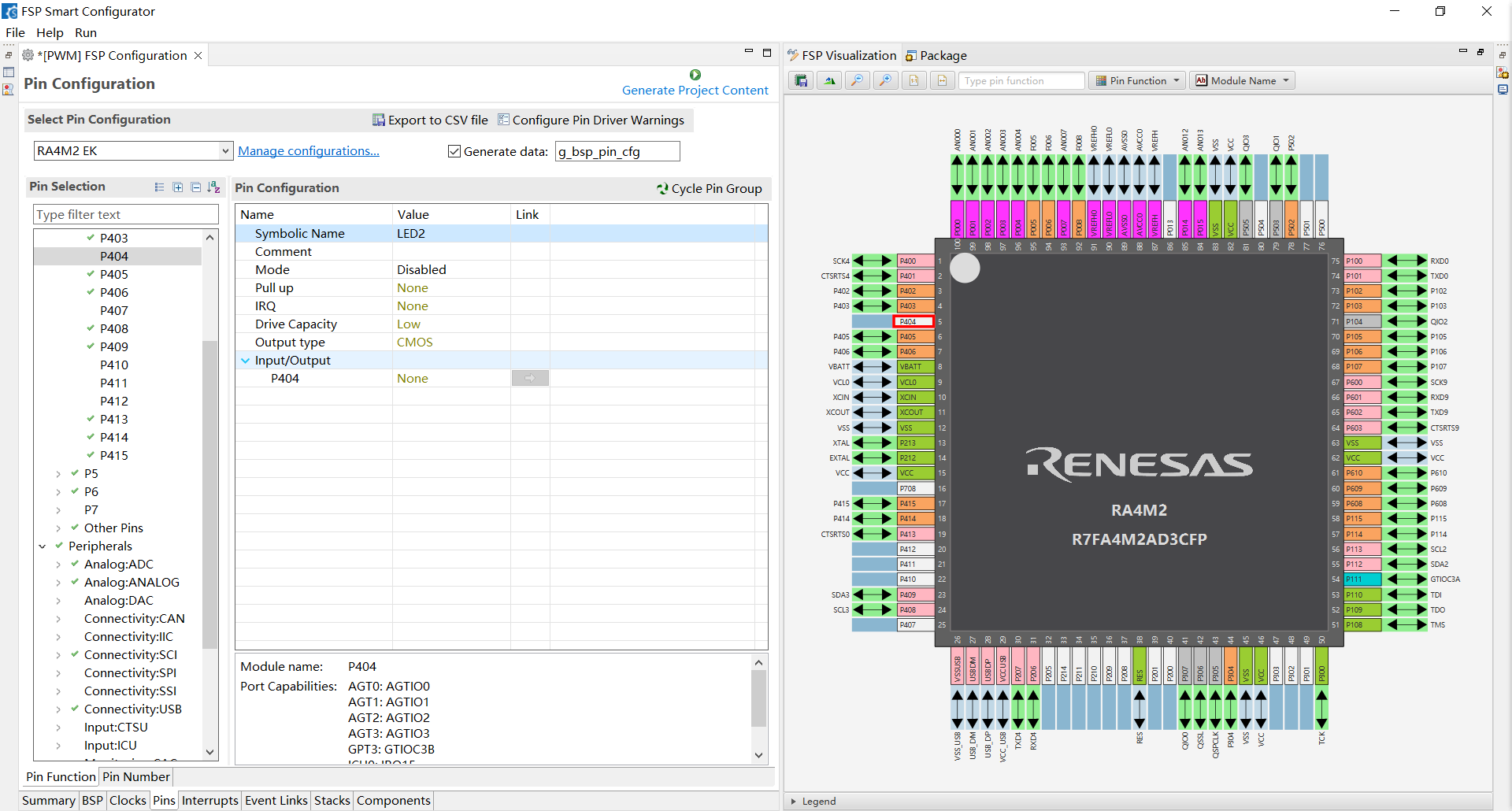Click the rotate package view icon
The width and height of the screenshot is (1512, 811).
click(x=829, y=81)
